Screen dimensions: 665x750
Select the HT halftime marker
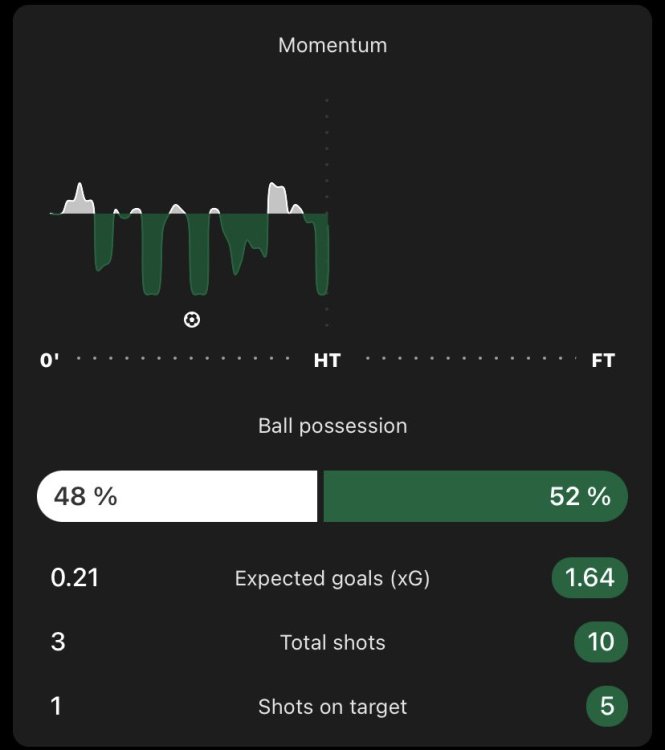(x=327, y=360)
